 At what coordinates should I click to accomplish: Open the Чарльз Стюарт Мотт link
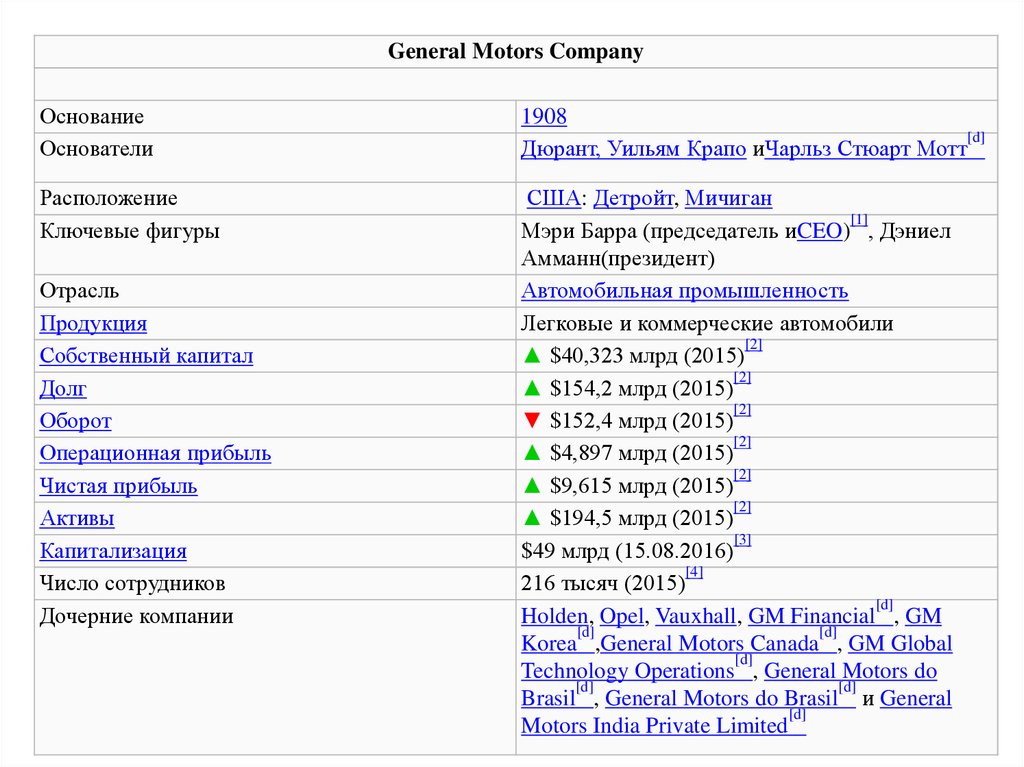(864, 150)
